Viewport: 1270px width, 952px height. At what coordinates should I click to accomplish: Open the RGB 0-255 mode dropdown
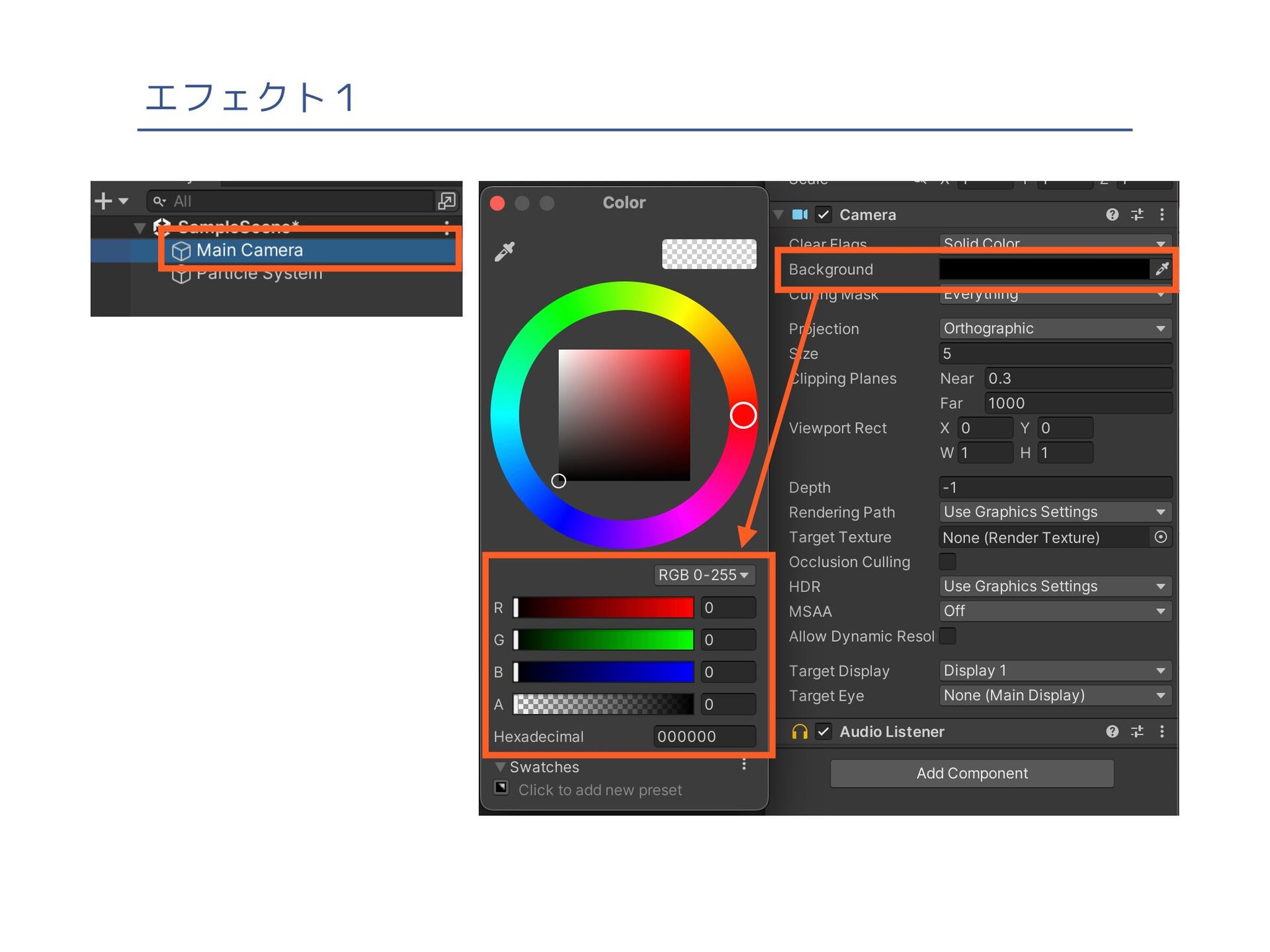pyautogui.click(x=703, y=575)
